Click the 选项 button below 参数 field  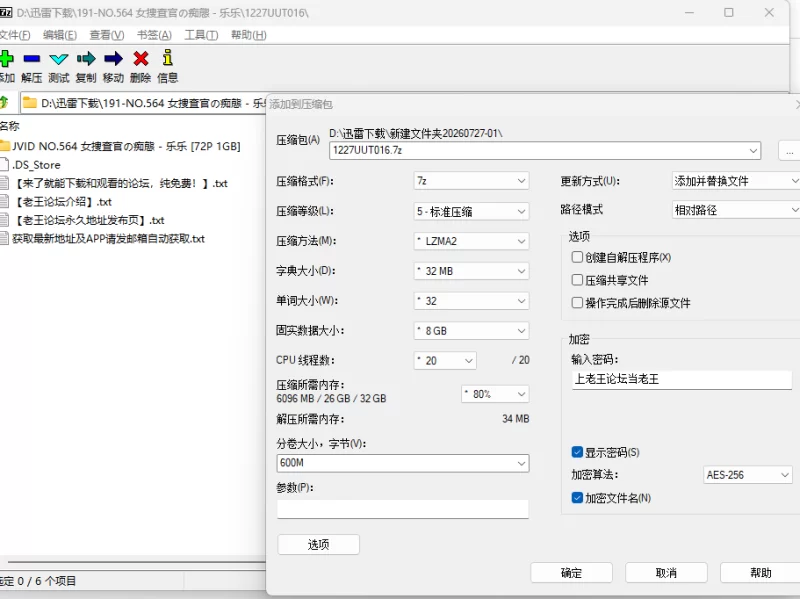tap(318, 544)
